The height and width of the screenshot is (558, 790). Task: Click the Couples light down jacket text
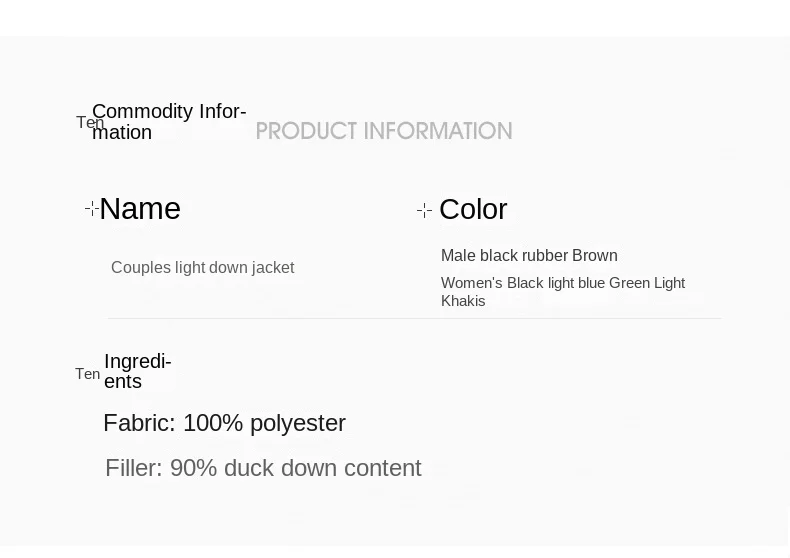(202, 268)
